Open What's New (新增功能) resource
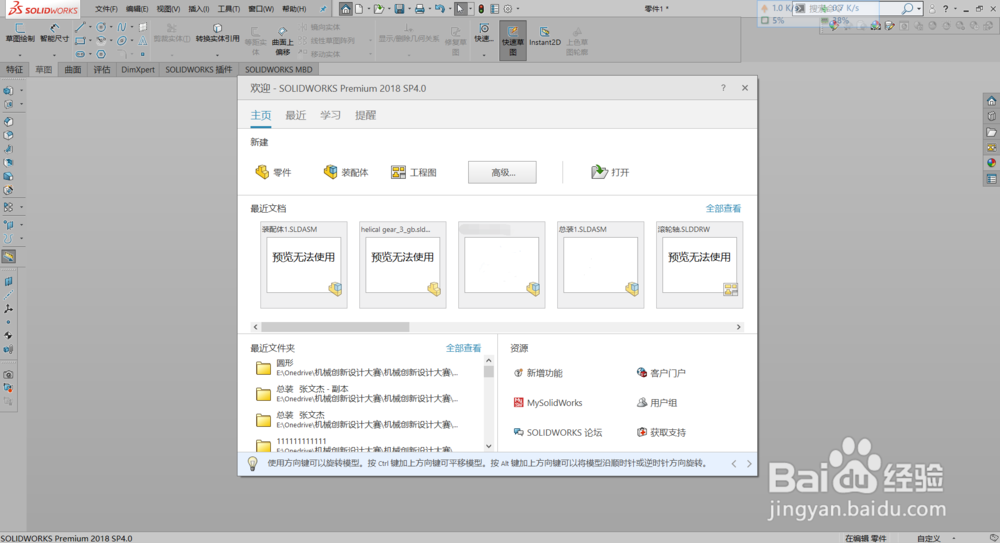This screenshot has width=1000, height=543. tap(538, 373)
